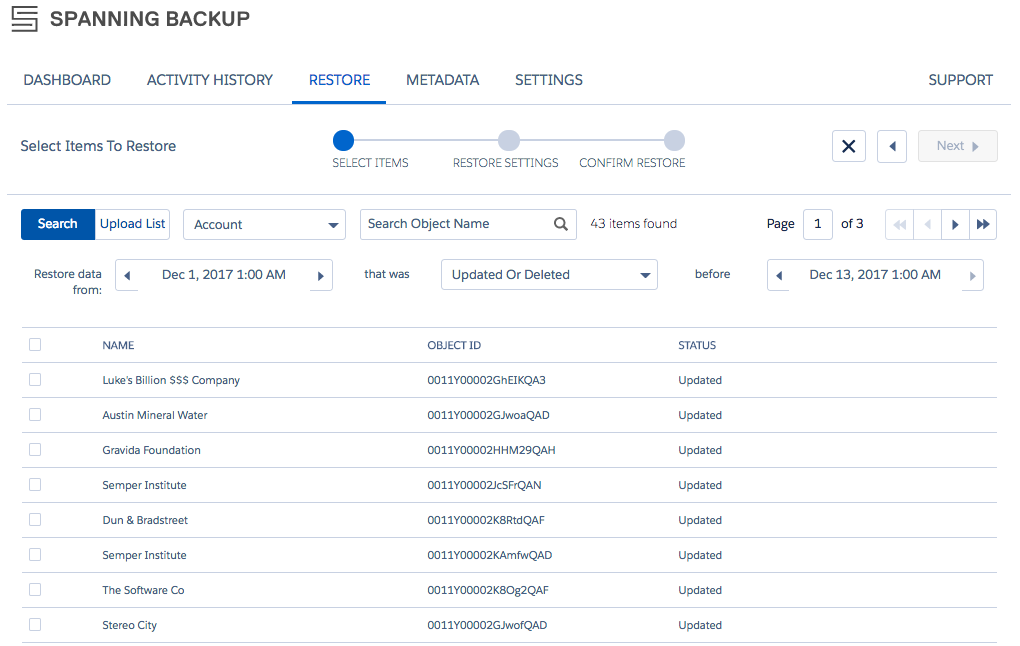
Task: Open the Account object type dropdown
Action: (x=264, y=224)
